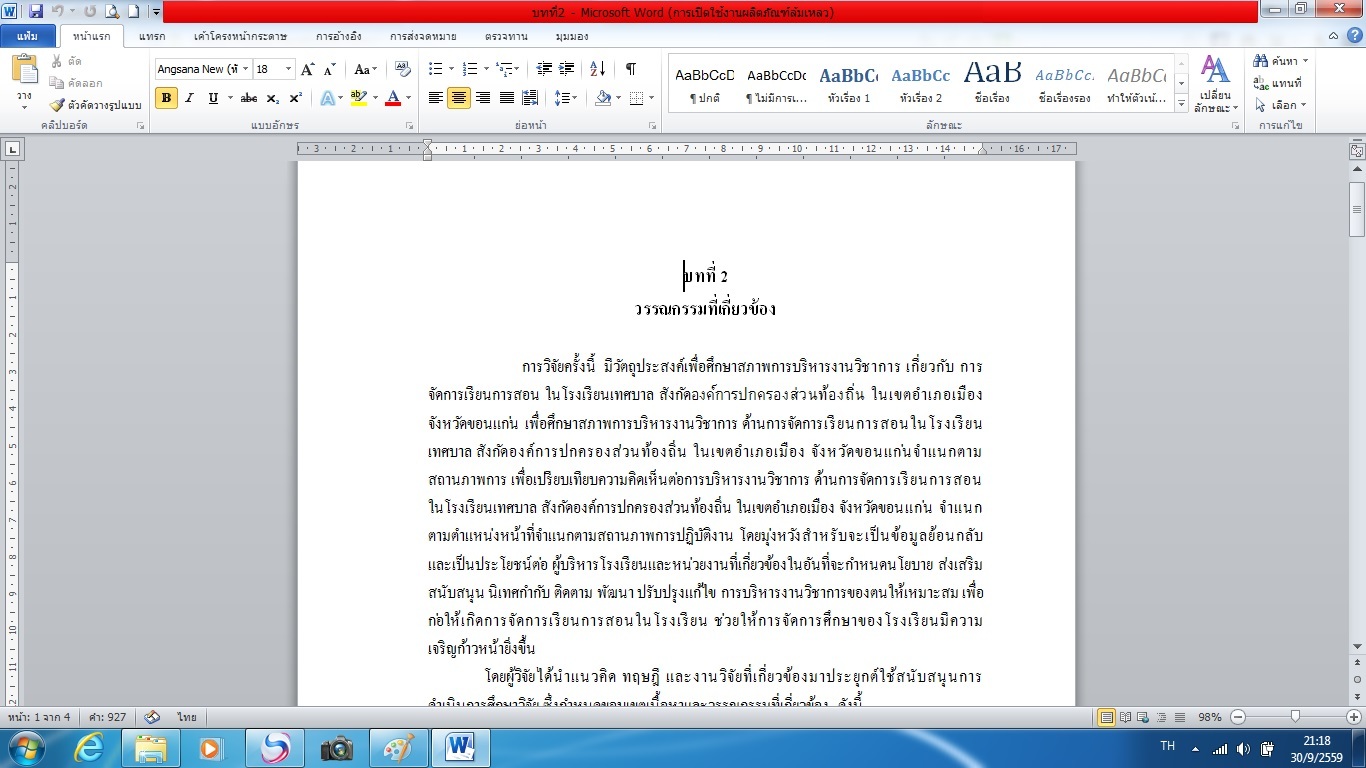The image size is (1366, 768).
Task: Expand the styles gallery More arrow
Action: [1181, 102]
